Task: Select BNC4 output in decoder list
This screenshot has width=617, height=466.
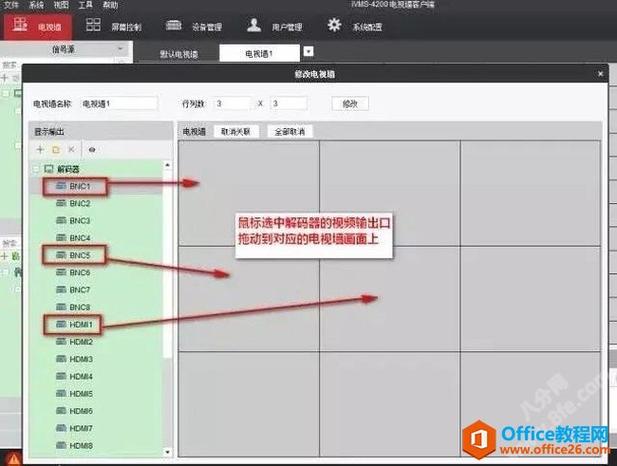Action: point(80,238)
